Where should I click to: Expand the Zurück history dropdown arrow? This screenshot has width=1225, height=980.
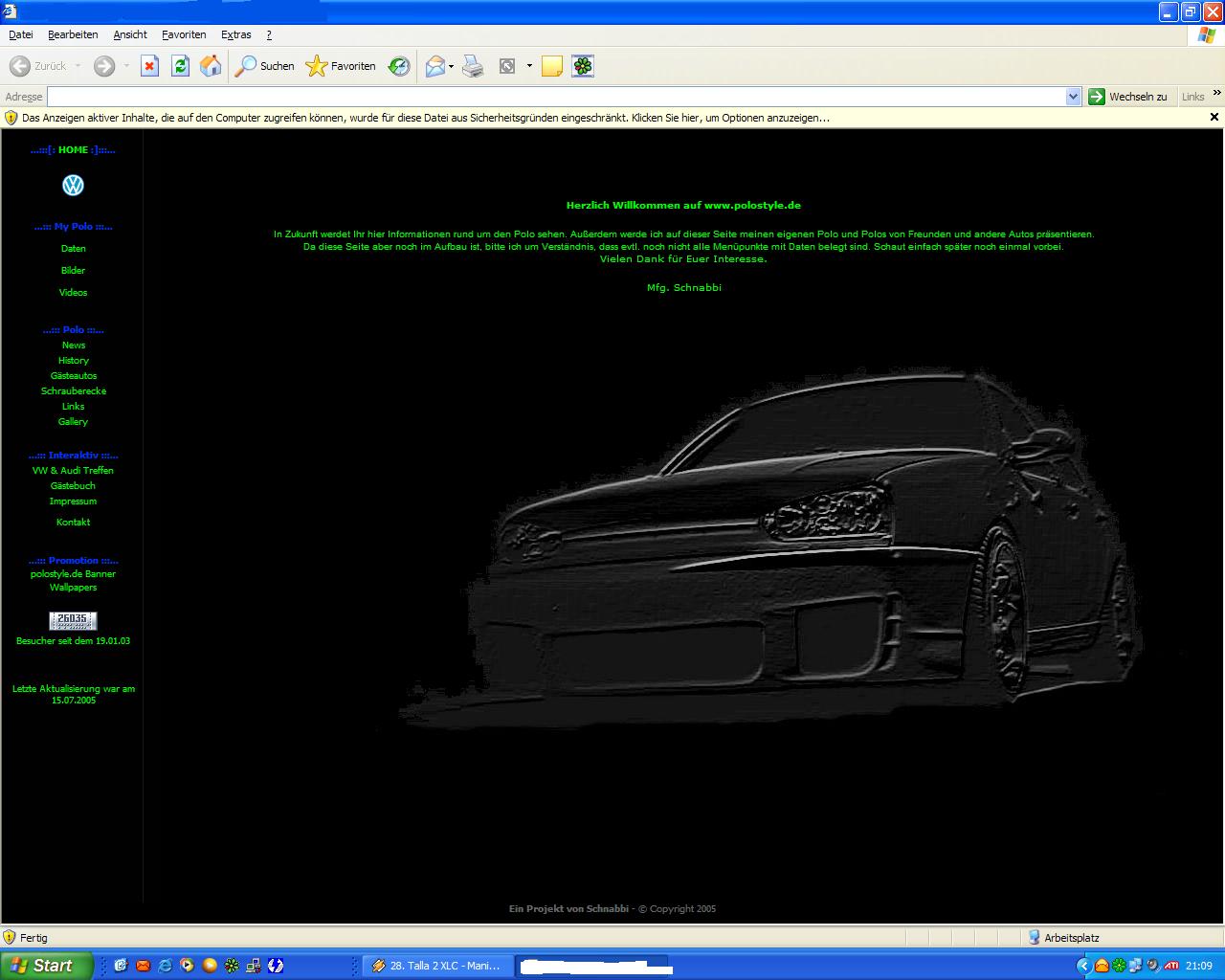(x=78, y=66)
